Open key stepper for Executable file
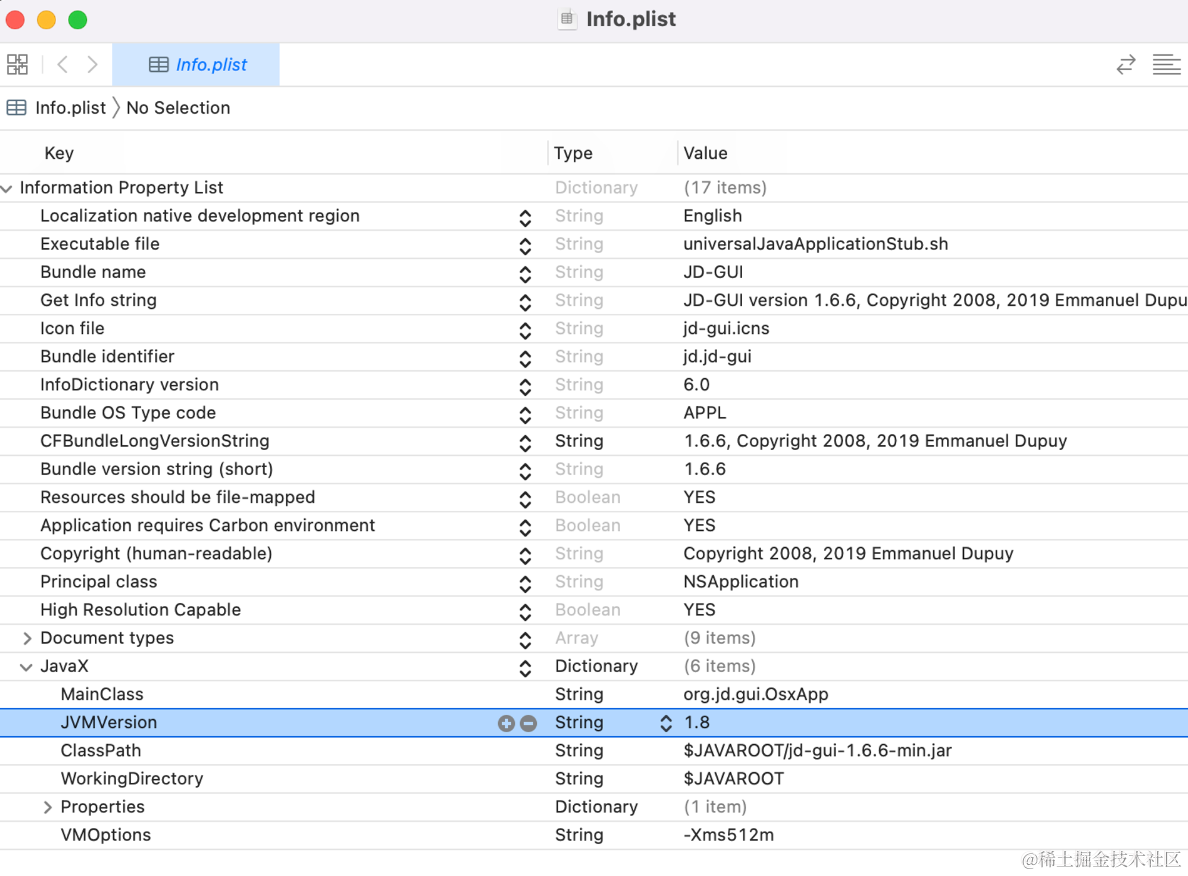Viewport: 1188px width, 876px height. 525,246
